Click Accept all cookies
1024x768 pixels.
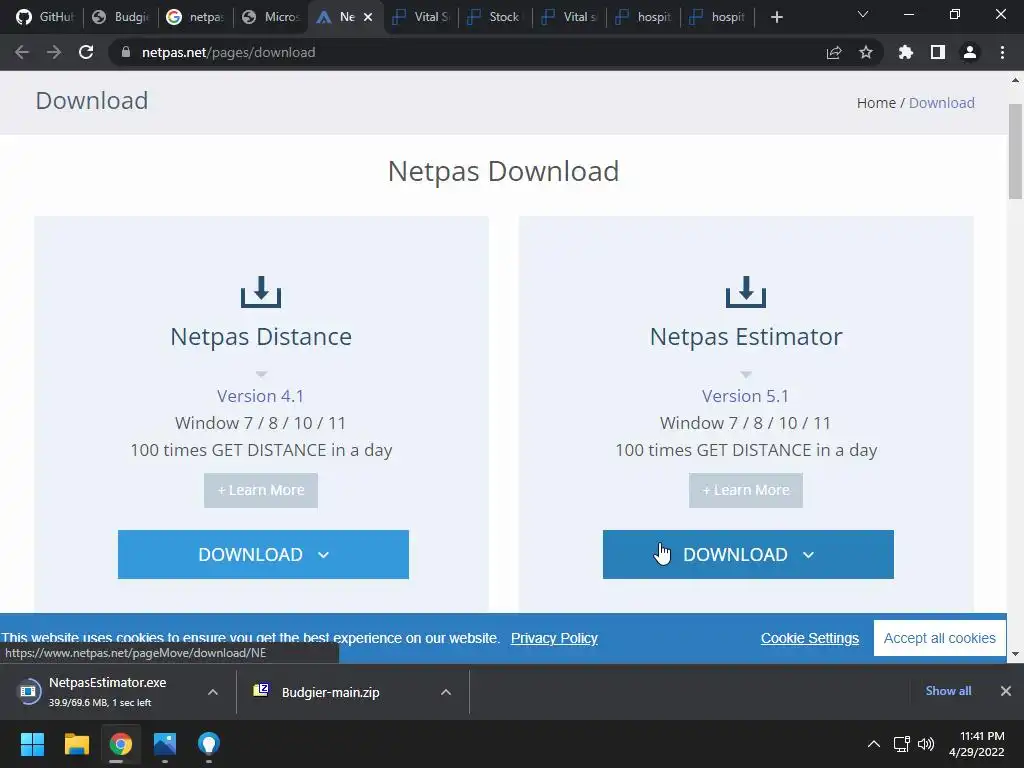click(940, 638)
